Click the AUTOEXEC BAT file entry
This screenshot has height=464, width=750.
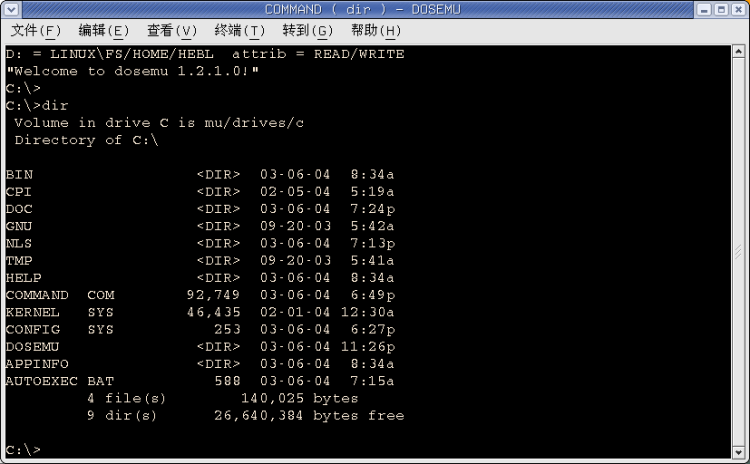59,380
